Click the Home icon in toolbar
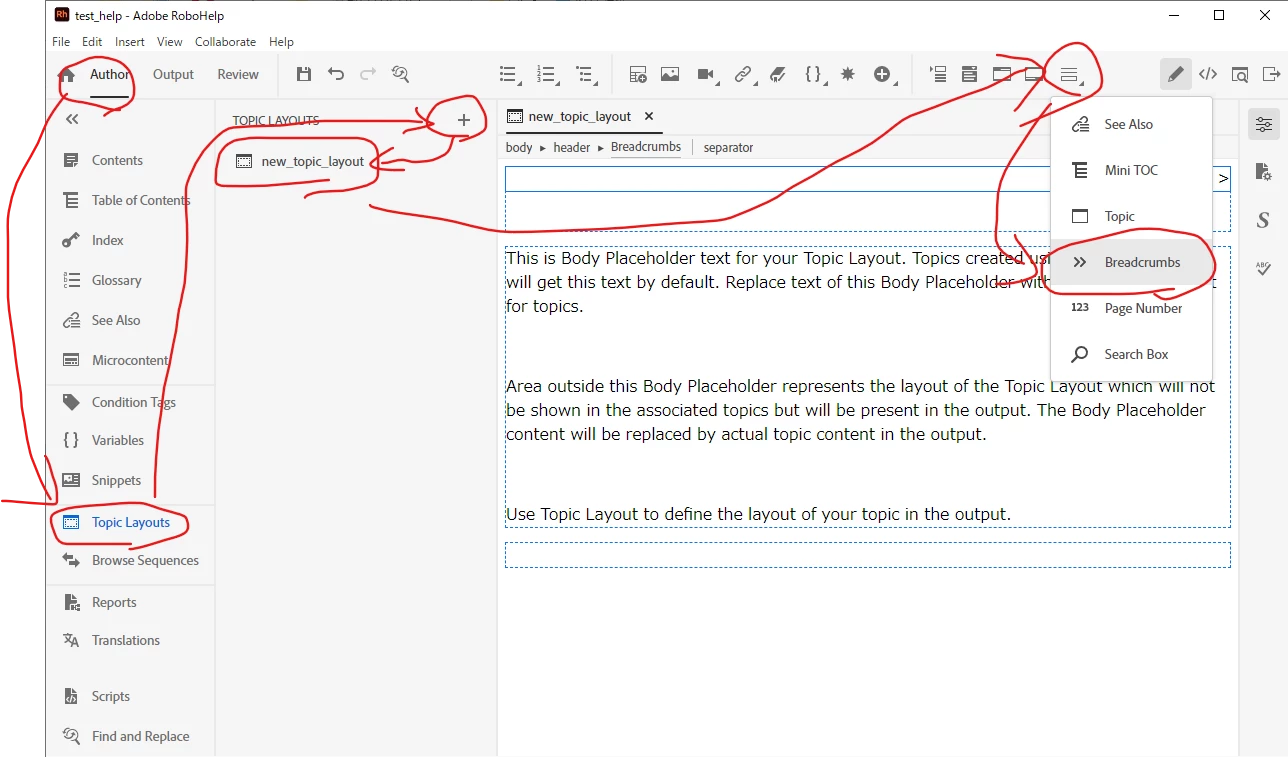Screen dimensions: 1288x757 (x=67, y=75)
